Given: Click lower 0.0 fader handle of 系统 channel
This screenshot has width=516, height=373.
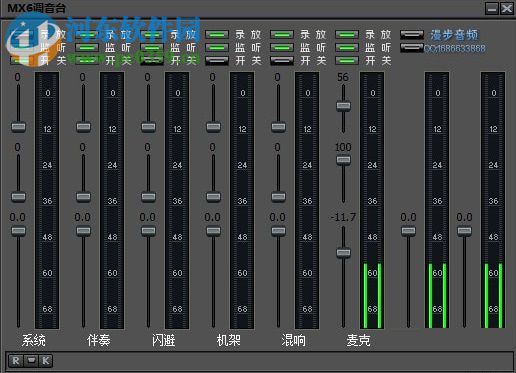Looking at the screenshot, I should click(x=18, y=231).
